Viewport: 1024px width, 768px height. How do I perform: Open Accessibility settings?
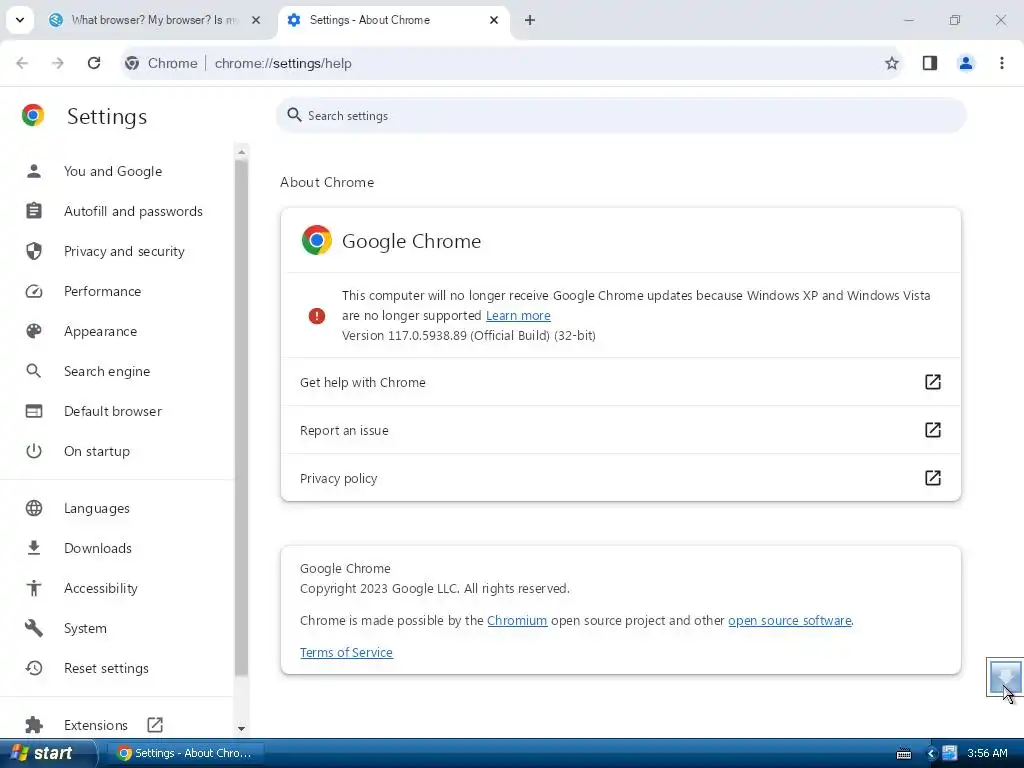tap(101, 588)
